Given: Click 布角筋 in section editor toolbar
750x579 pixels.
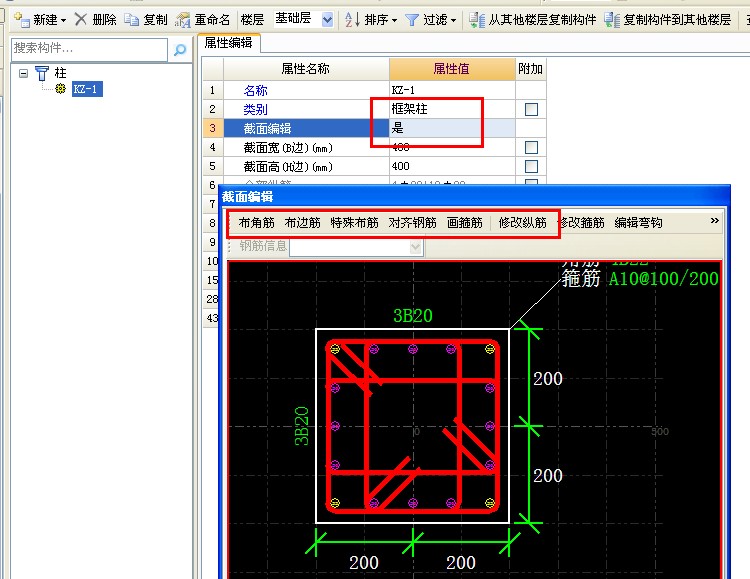Looking at the screenshot, I should click(x=257, y=223).
